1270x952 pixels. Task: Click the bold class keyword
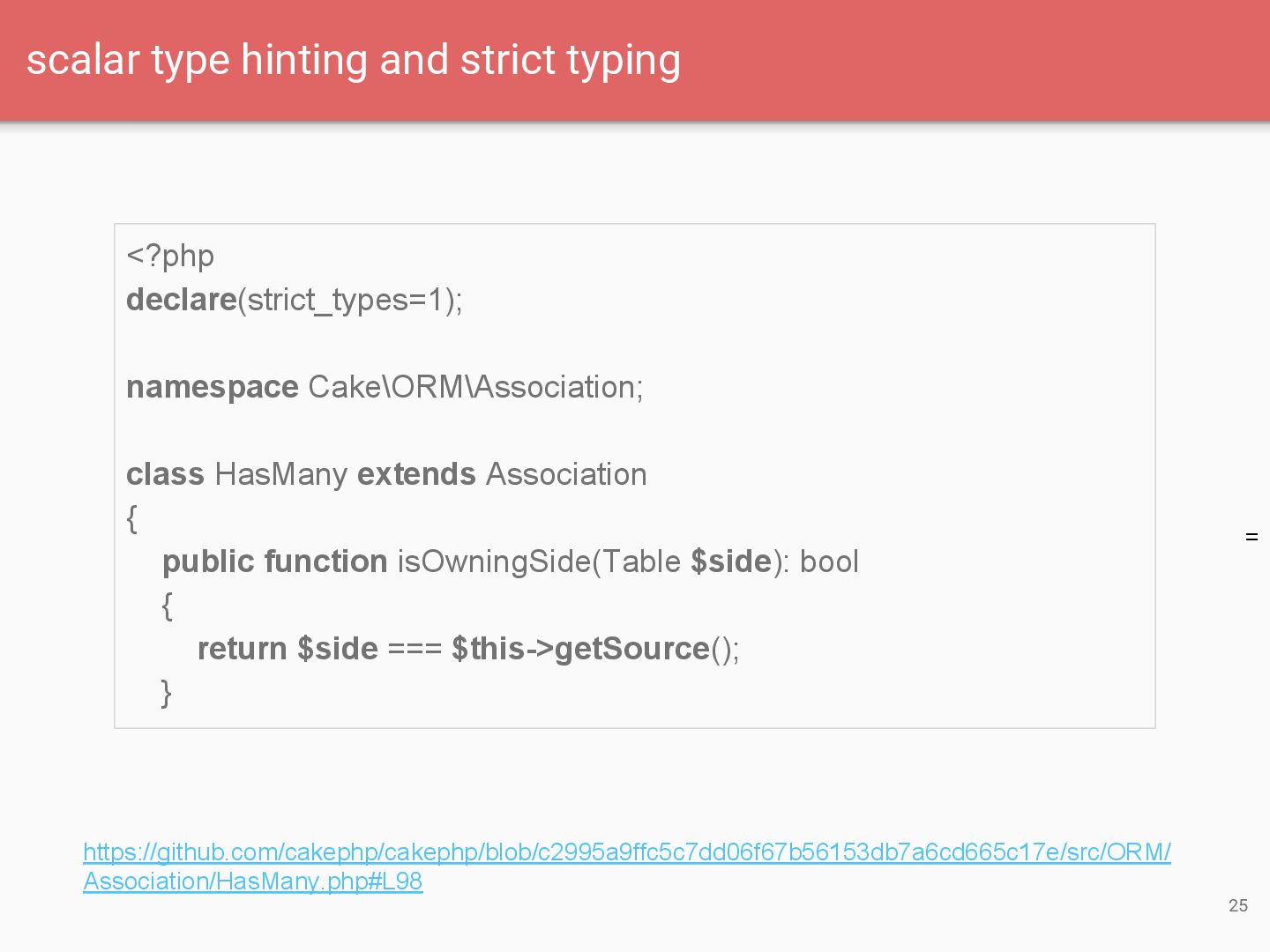pyautogui.click(x=165, y=474)
